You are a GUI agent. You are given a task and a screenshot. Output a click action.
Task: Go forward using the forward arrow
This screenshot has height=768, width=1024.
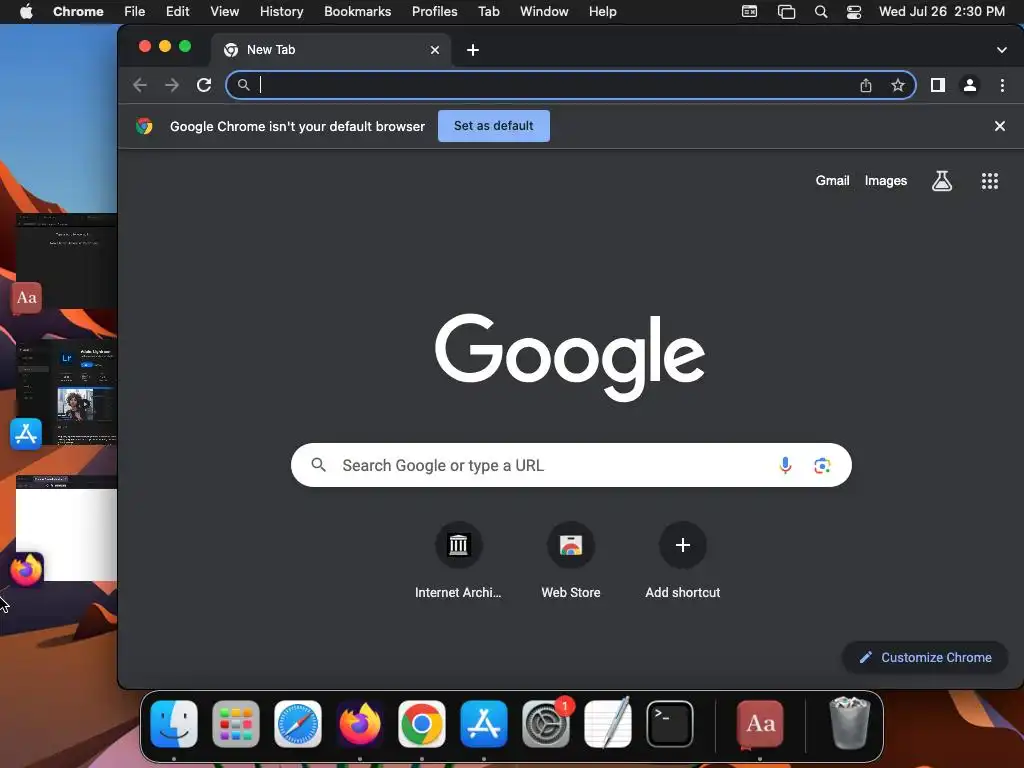pyautogui.click(x=172, y=85)
